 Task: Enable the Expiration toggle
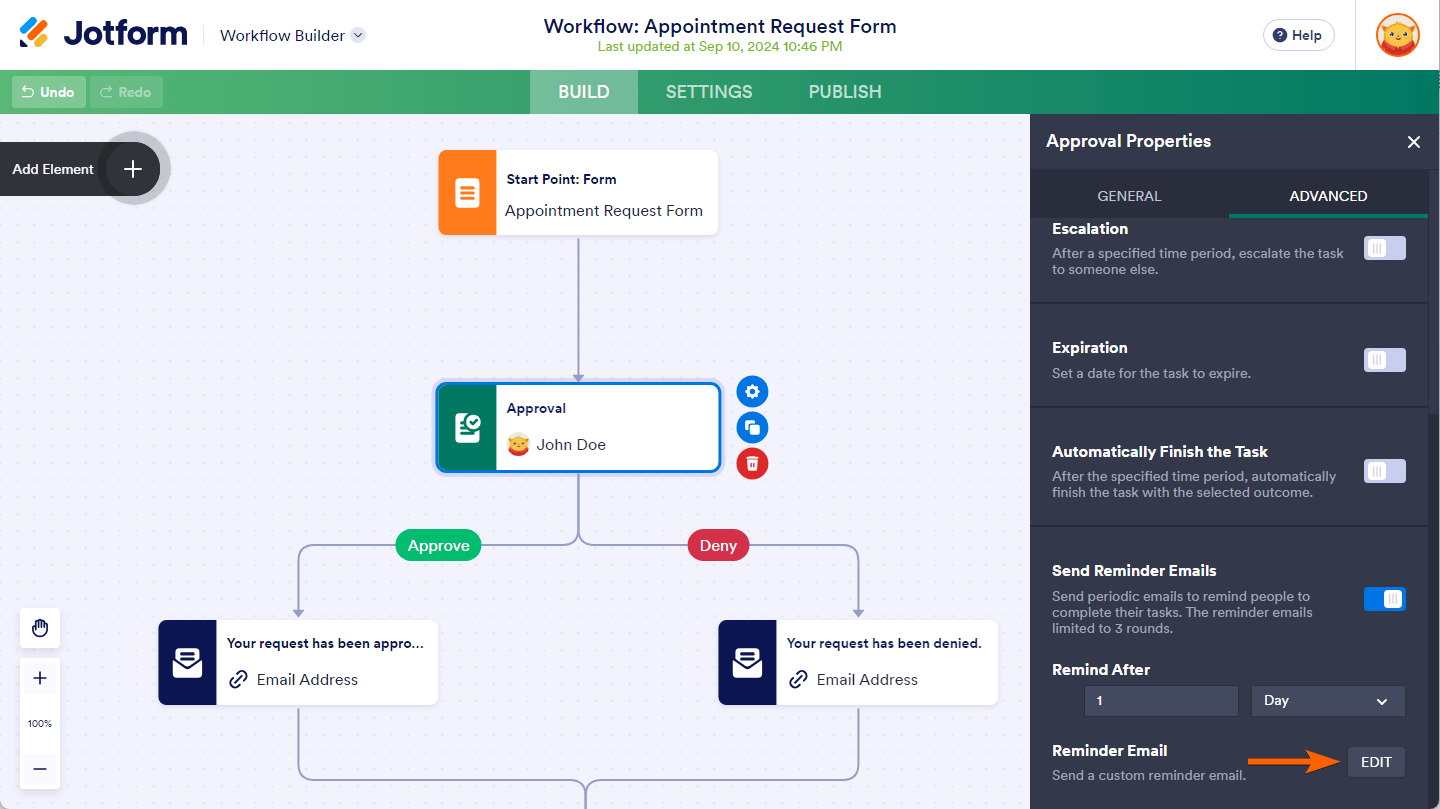pos(1385,360)
